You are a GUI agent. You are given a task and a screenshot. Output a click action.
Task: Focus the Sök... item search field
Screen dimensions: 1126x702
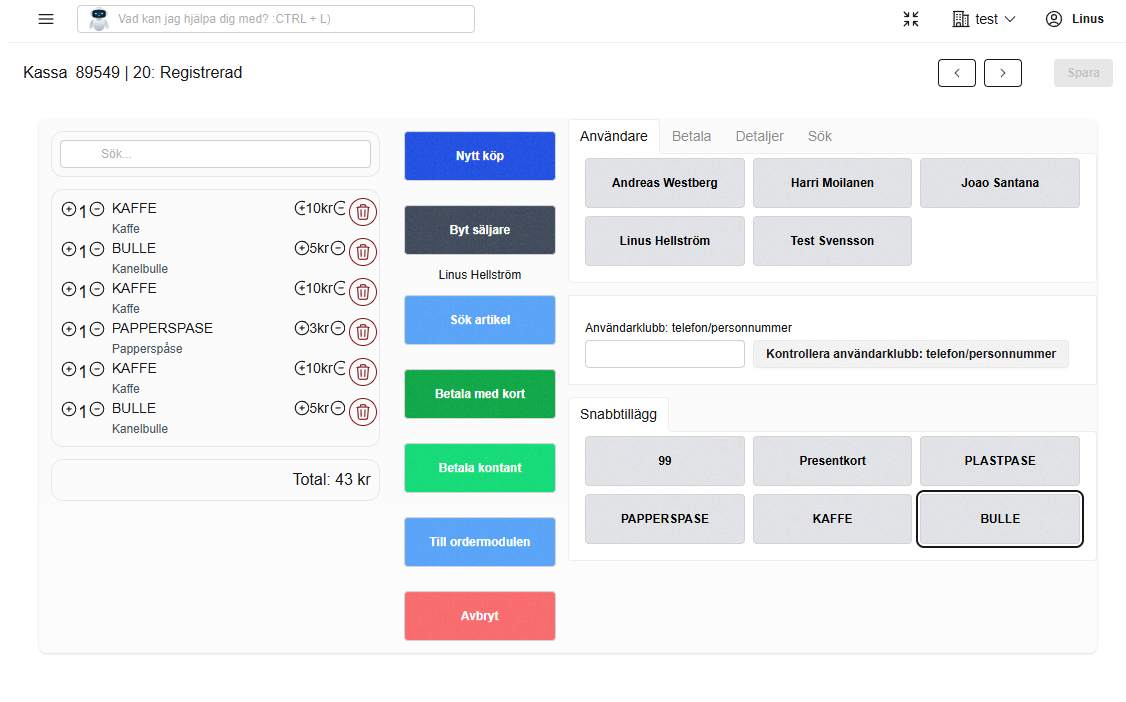pos(215,154)
